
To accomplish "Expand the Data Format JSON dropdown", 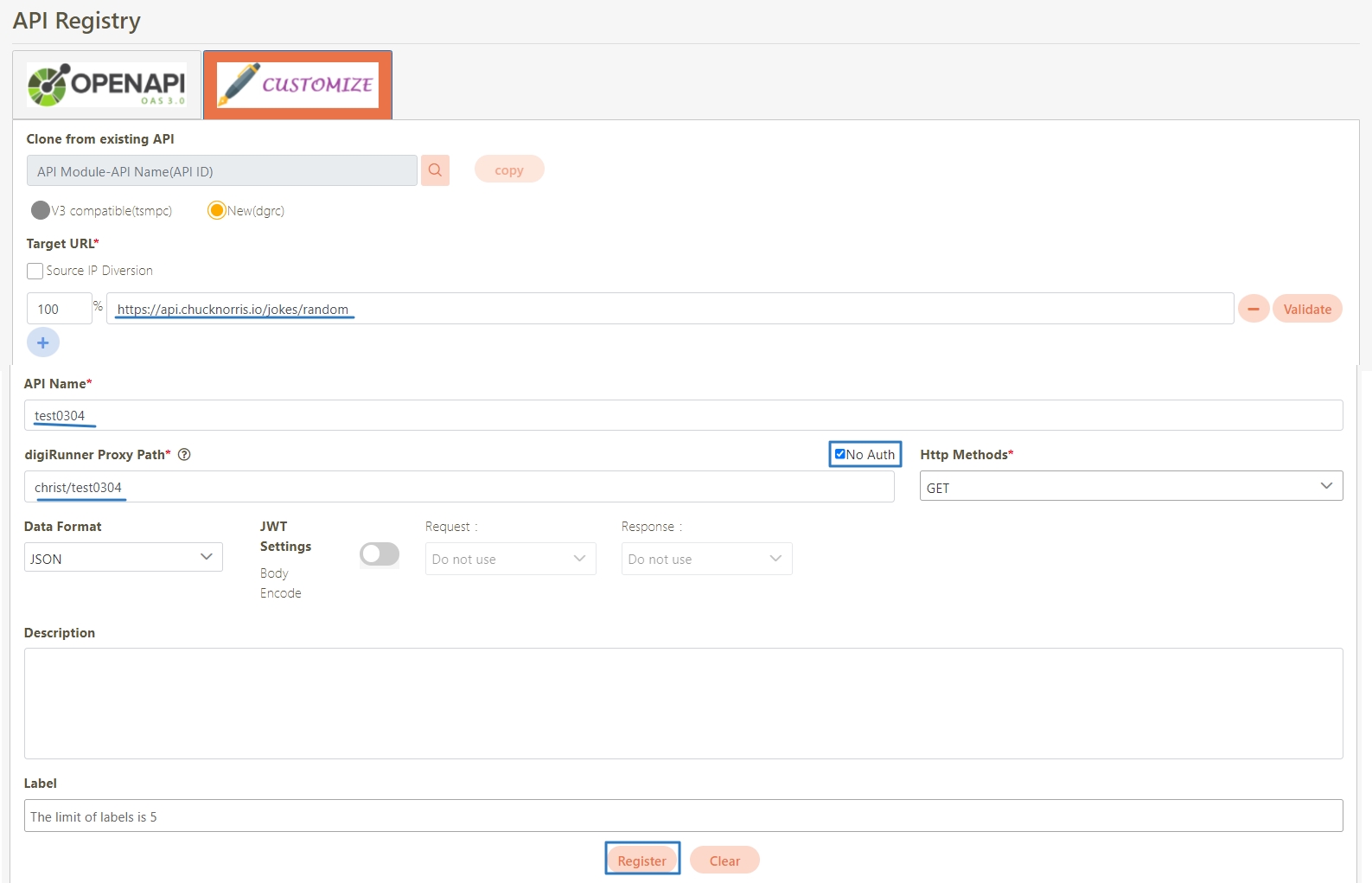I will [123, 558].
